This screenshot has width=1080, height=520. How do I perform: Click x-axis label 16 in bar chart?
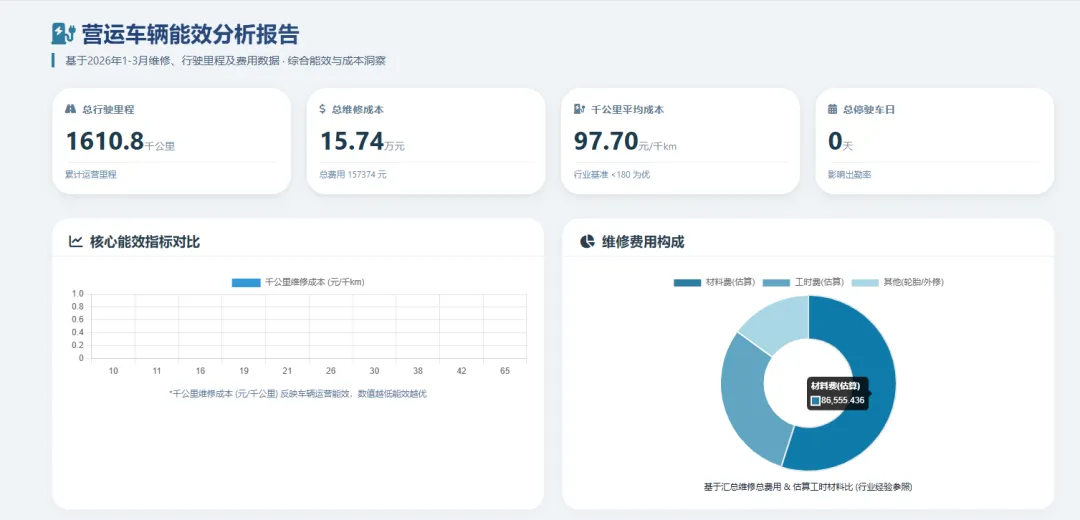point(200,371)
